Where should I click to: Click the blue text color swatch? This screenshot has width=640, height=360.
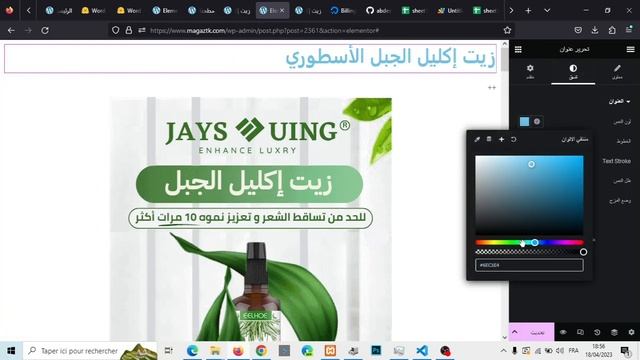click(x=524, y=121)
